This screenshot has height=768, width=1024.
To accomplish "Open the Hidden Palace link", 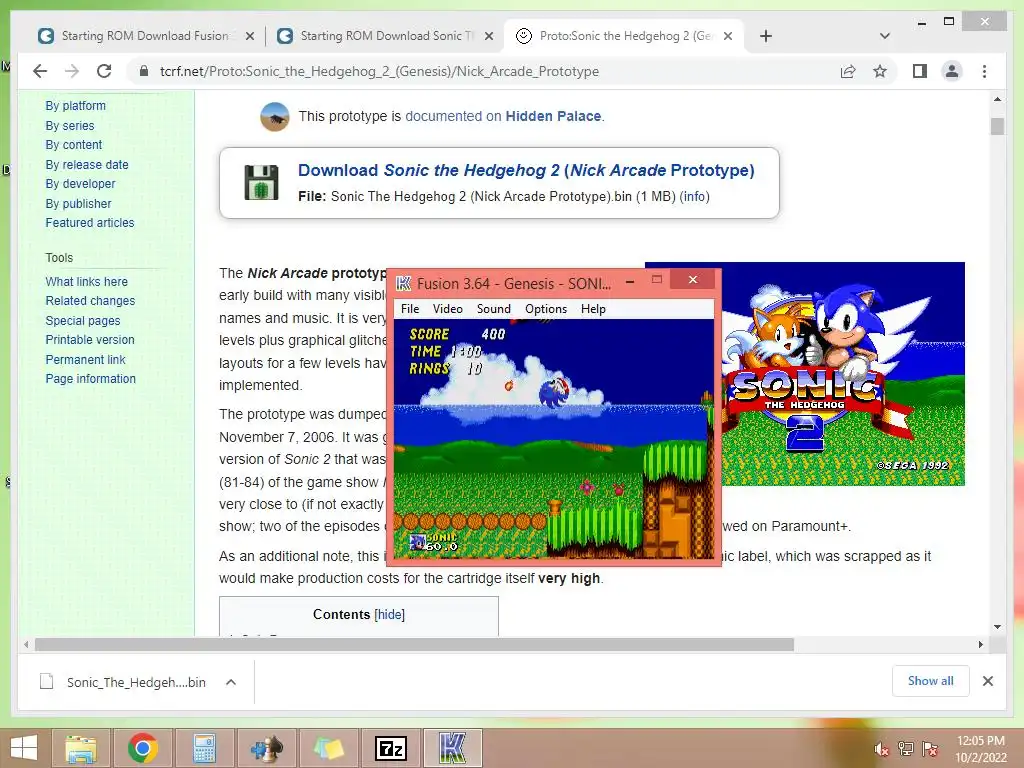I will tap(552, 116).
